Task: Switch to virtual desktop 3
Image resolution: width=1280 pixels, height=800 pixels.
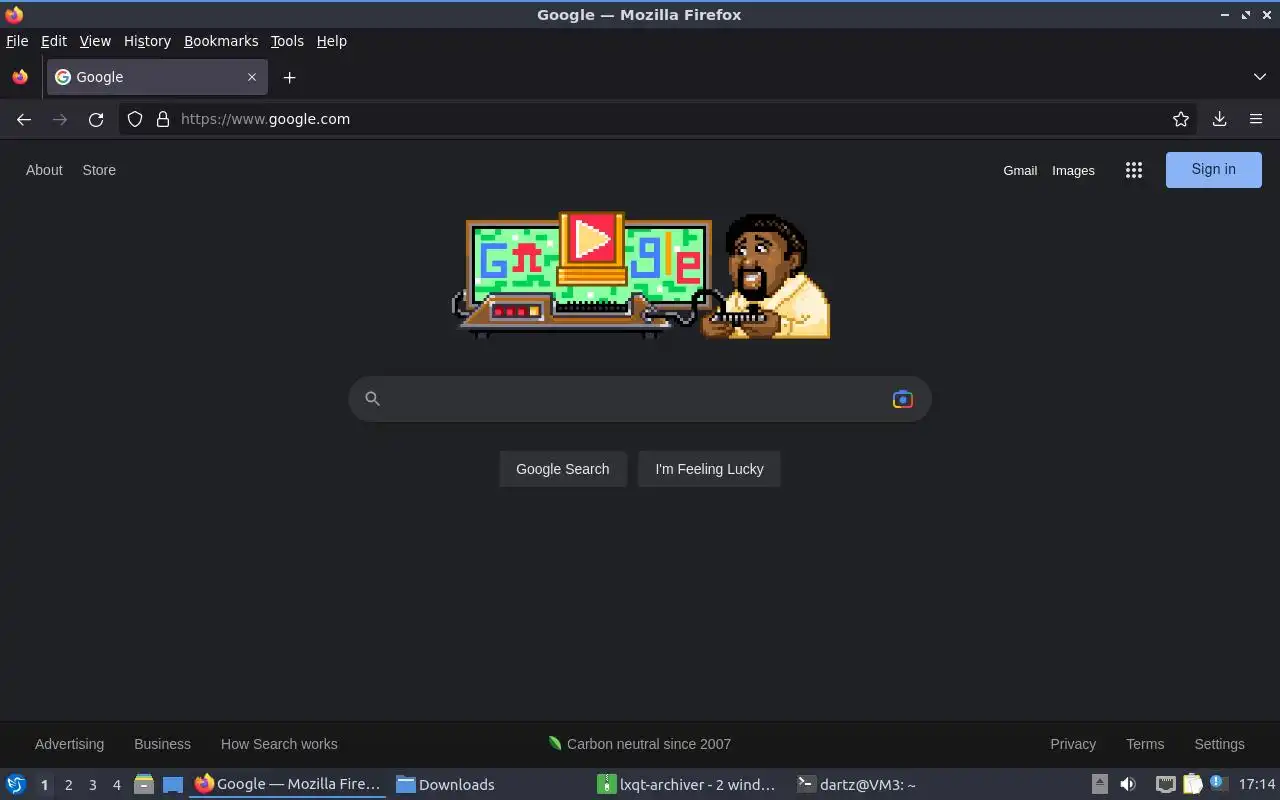Action: pos(93,785)
